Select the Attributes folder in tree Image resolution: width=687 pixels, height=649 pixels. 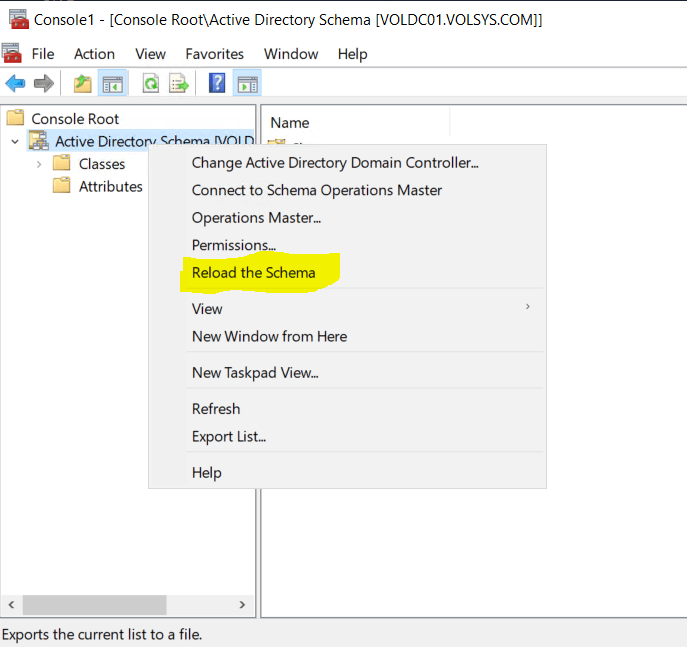coord(110,186)
